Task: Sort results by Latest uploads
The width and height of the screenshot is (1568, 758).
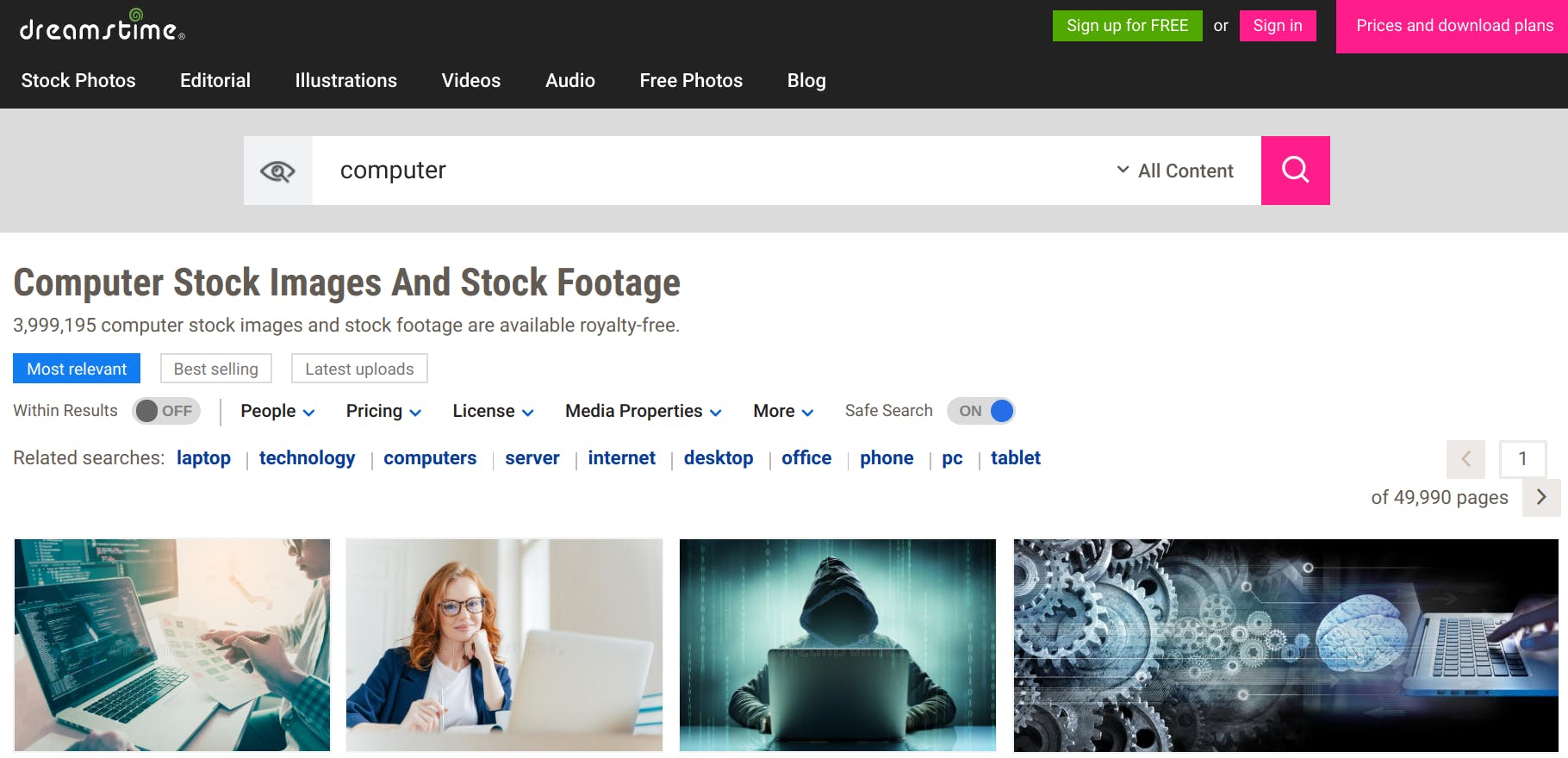Action: [359, 369]
